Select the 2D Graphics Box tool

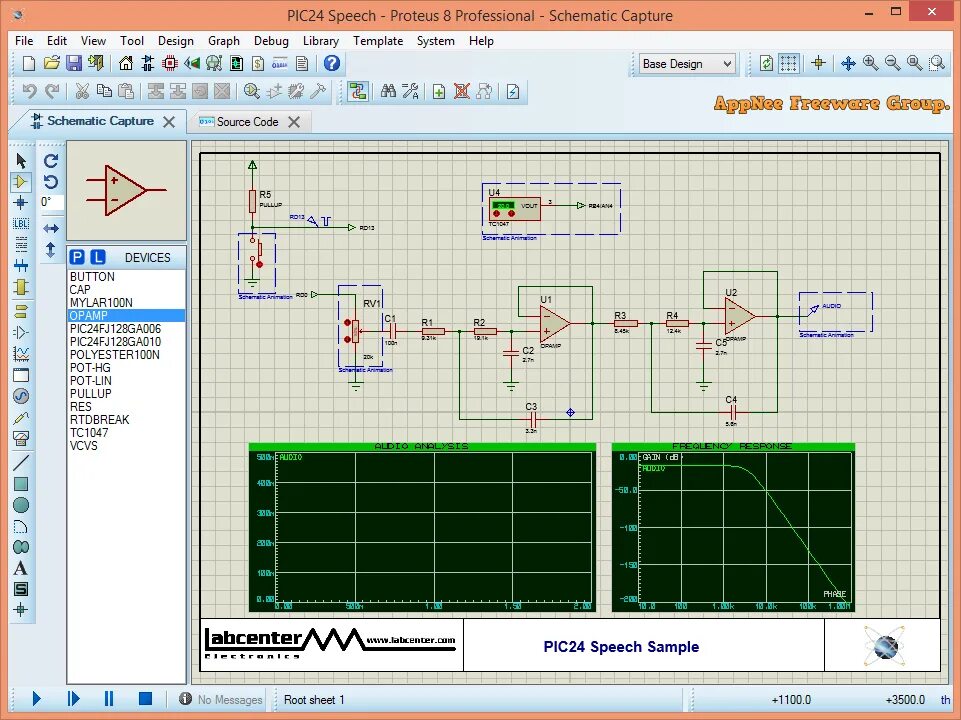21,484
